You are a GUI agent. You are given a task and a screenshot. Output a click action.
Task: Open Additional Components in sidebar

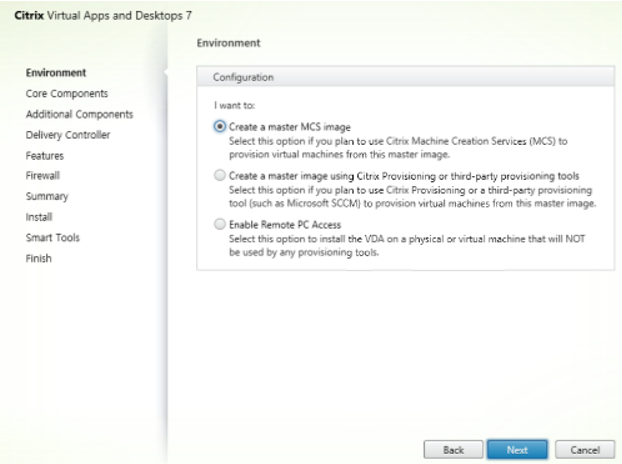click(x=79, y=114)
